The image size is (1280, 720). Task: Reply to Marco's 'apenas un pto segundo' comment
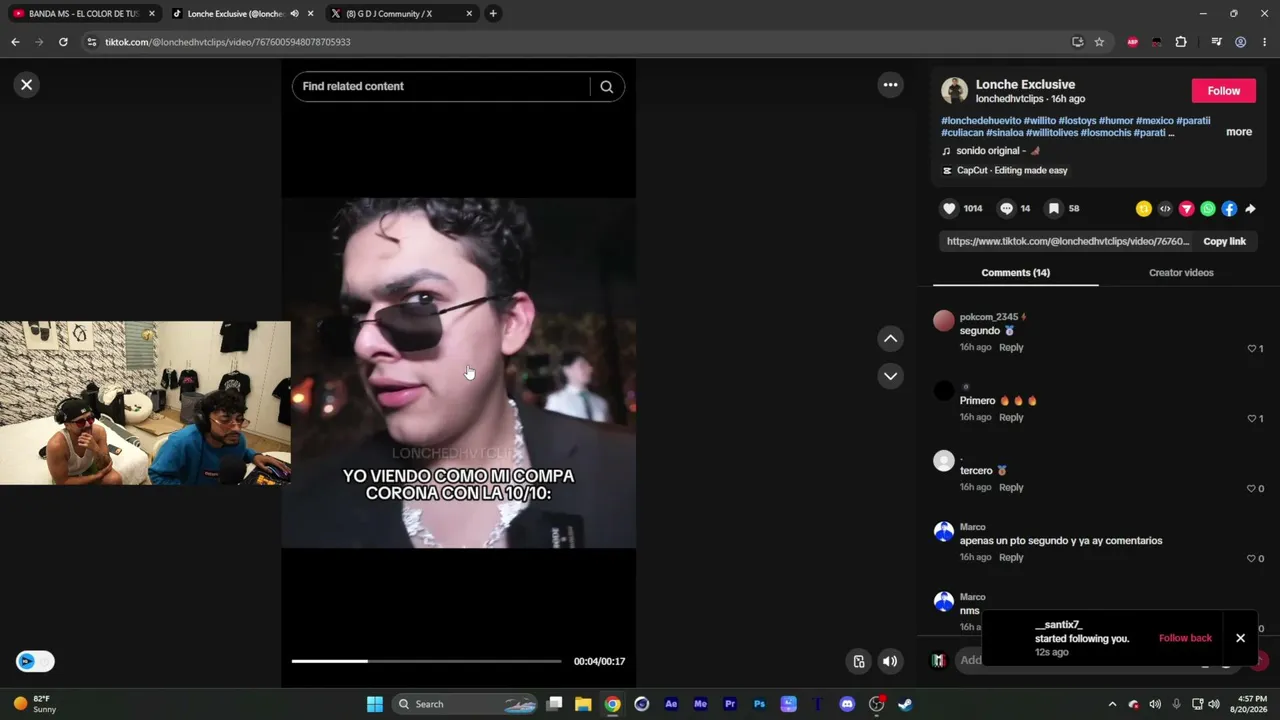[x=1011, y=558]
